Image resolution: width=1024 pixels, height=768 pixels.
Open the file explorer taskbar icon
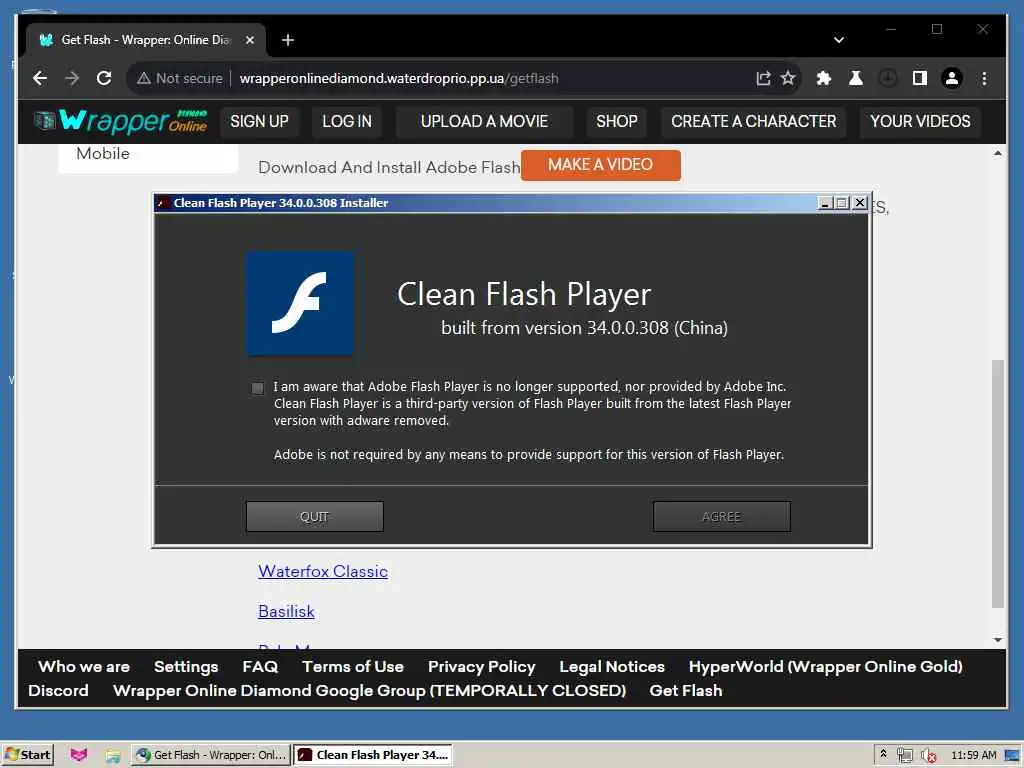pyautogui.click(x=112, y=755)
